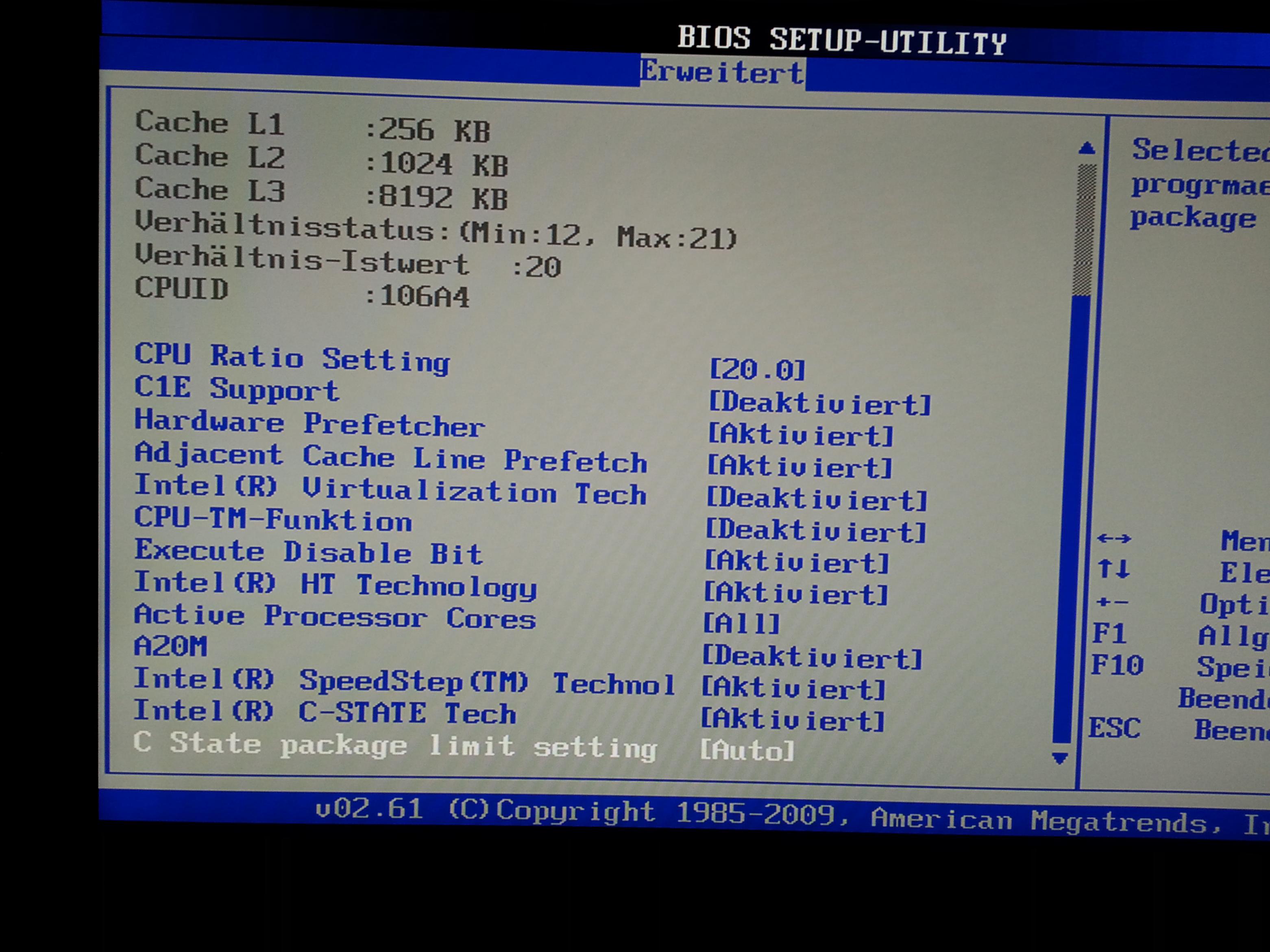Open C State package limit Auto value
Viewport: 1270px width, 952px height.
[747, 750]
